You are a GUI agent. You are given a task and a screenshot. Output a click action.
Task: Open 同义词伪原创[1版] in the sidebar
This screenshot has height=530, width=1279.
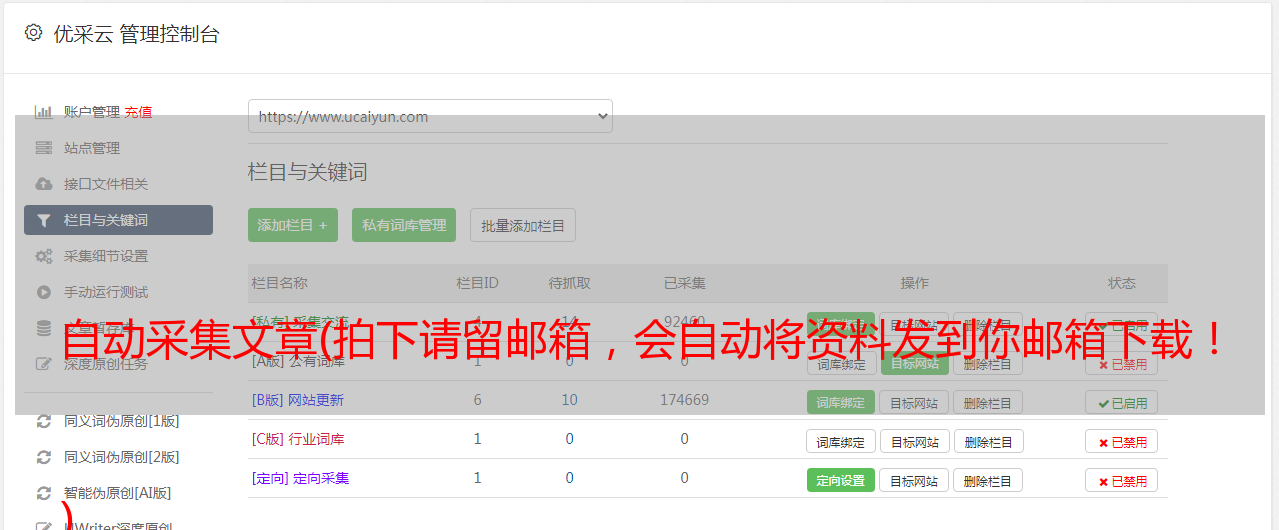[x=122, y=421]
